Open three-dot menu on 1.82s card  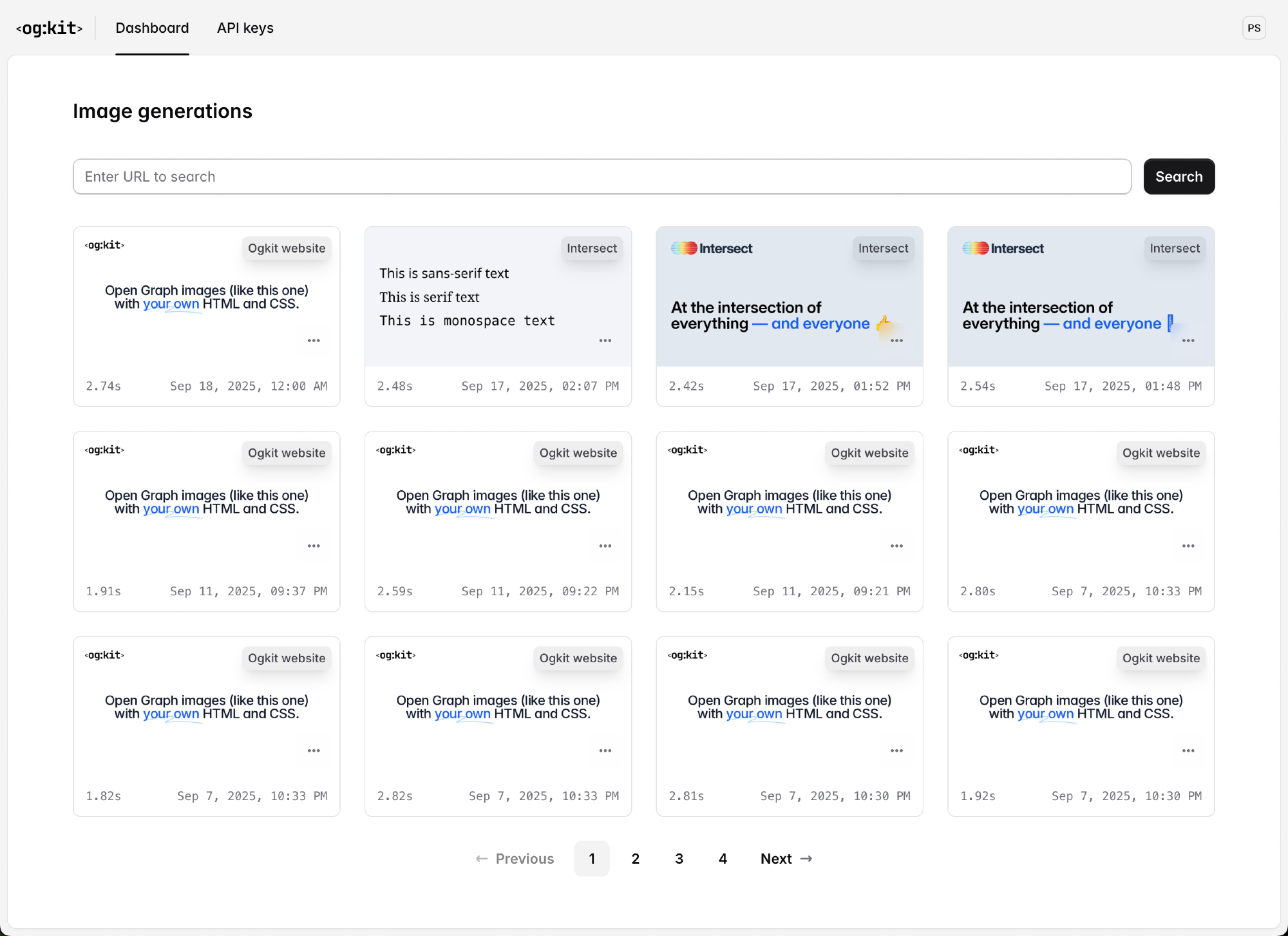click(314, 750)
